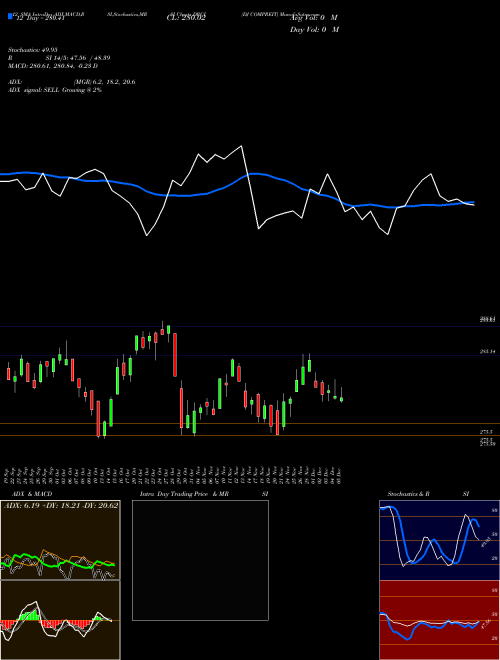Click the 'CL: 280.02' closing price label
Image resolution: width=500 pixels, height=660 pixels.
tap(186, 19)
